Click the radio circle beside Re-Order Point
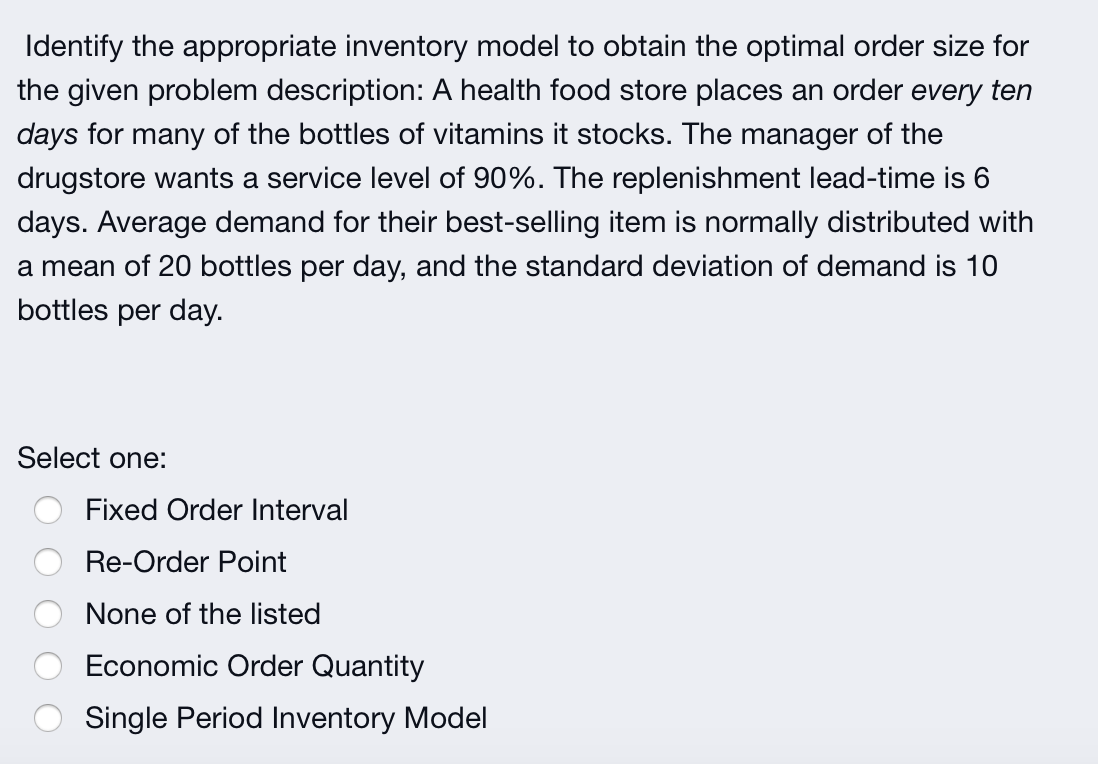This screenshot has height=764, width=1098. (47, 562)
